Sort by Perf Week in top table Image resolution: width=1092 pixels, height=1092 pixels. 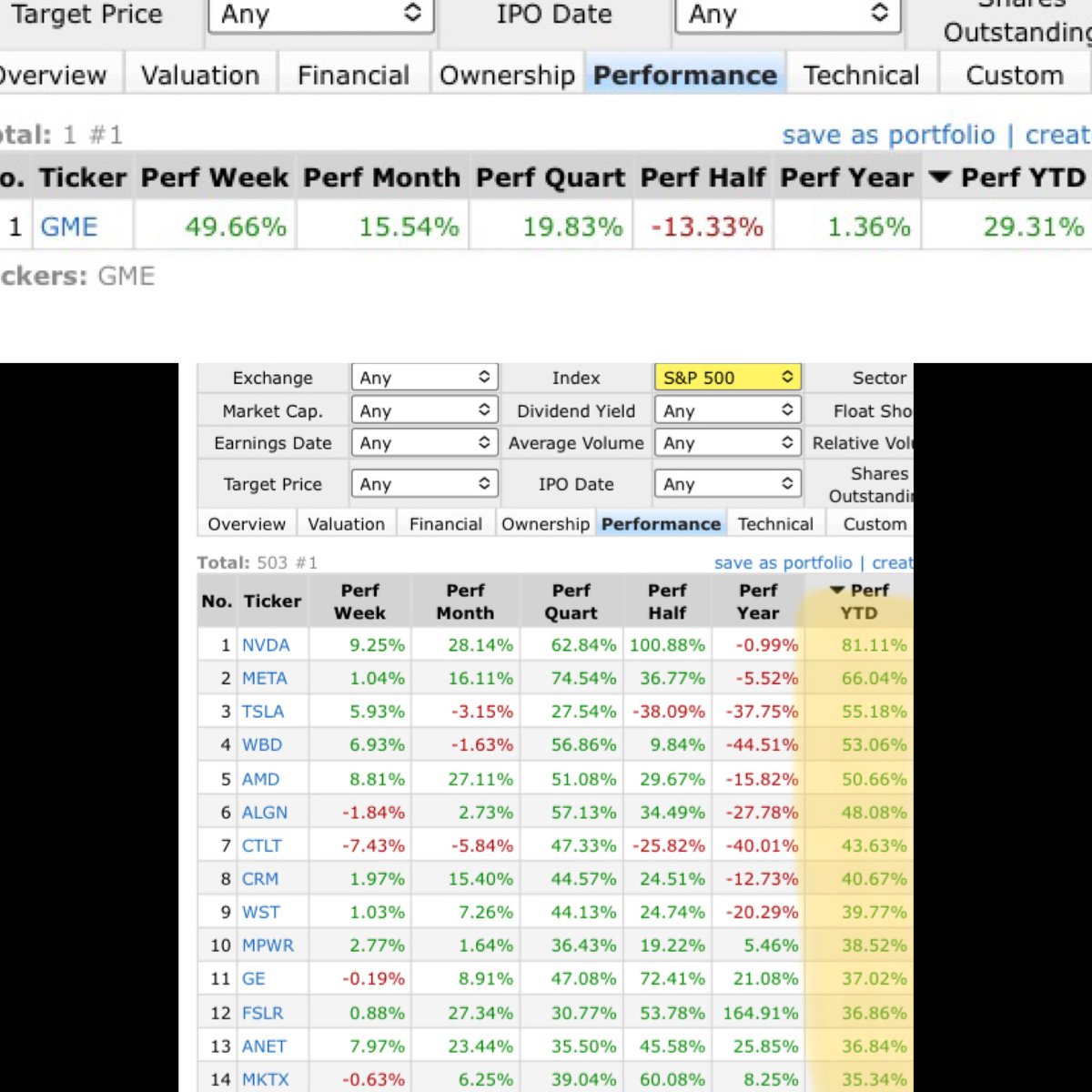[x=214, y=177]
